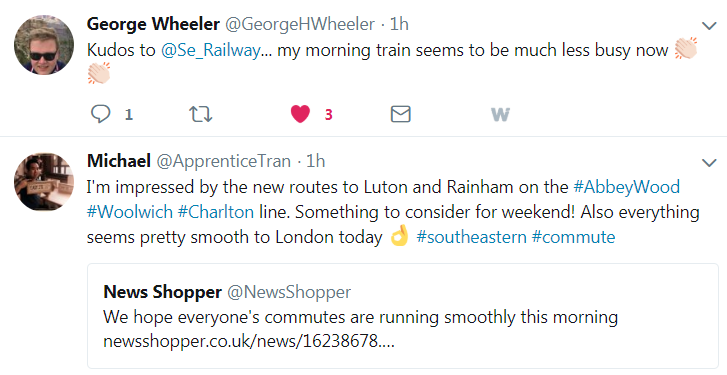View George's tweet via 1h timestamp

399,24
